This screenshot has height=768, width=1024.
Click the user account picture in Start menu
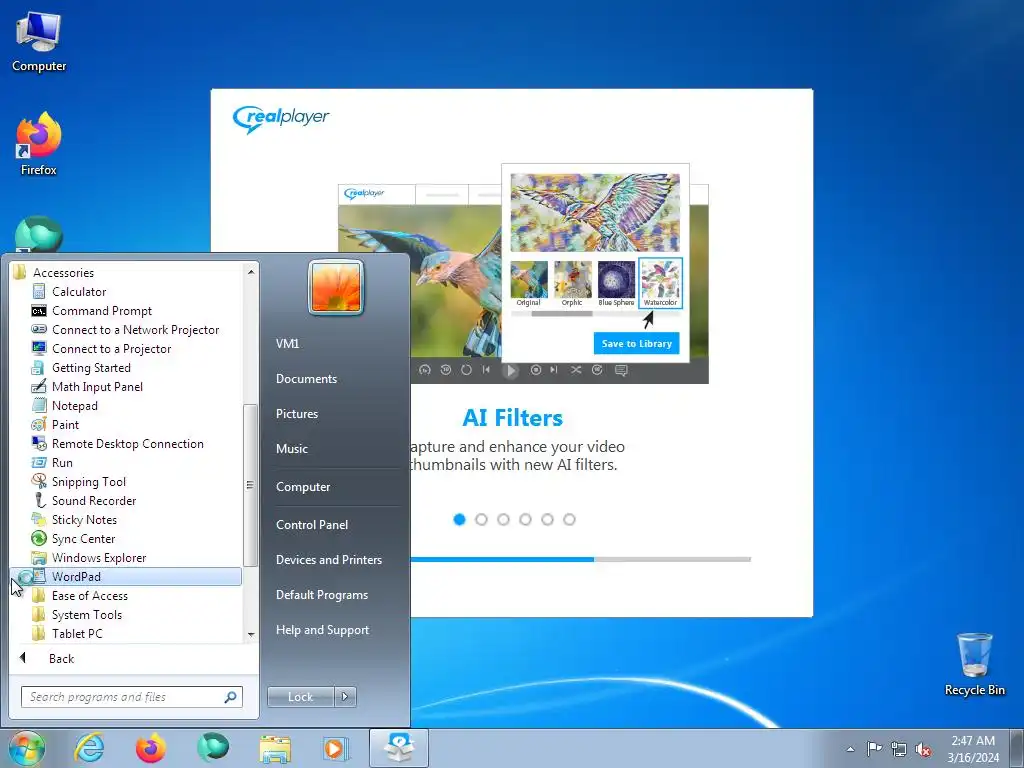point(336,287)
